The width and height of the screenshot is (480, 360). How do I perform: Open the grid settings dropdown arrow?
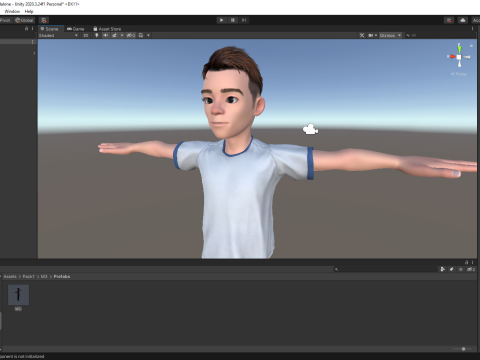[148, 35]
